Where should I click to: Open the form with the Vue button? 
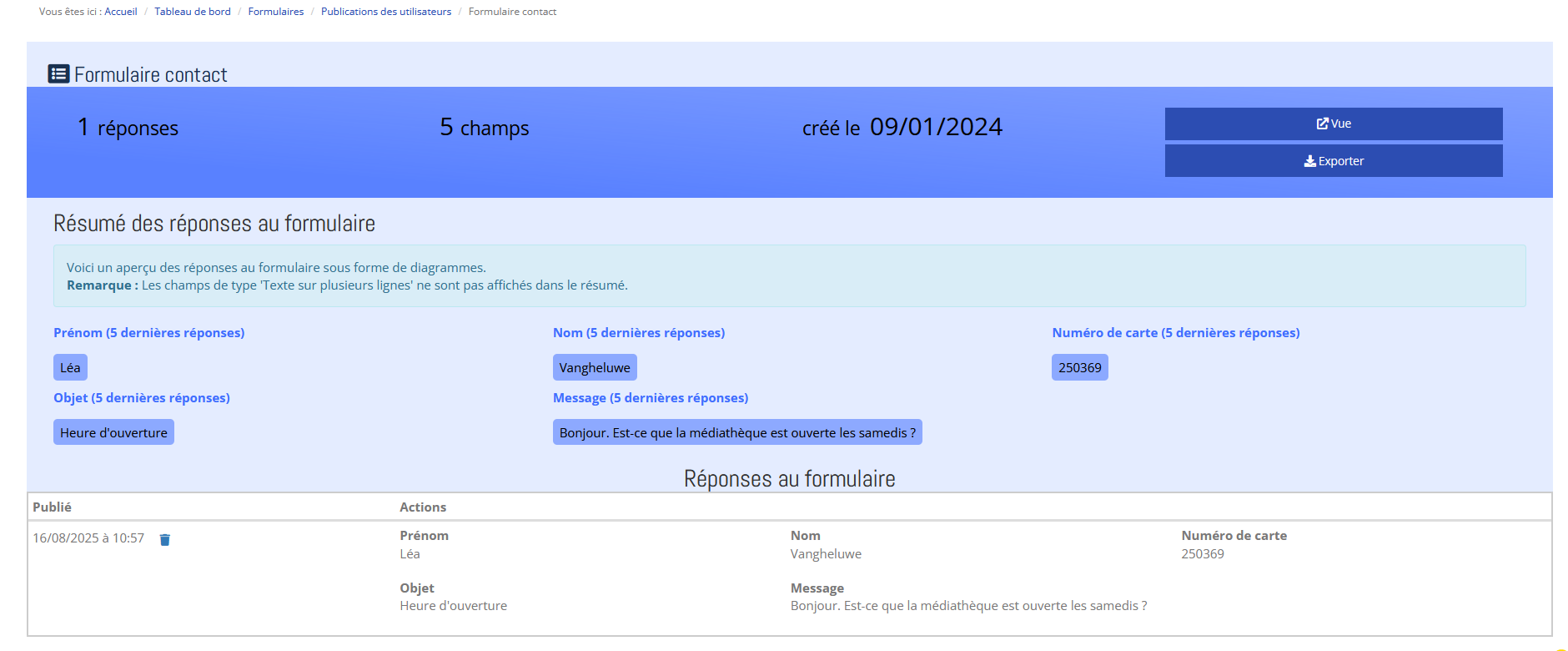coord(1333,124)
